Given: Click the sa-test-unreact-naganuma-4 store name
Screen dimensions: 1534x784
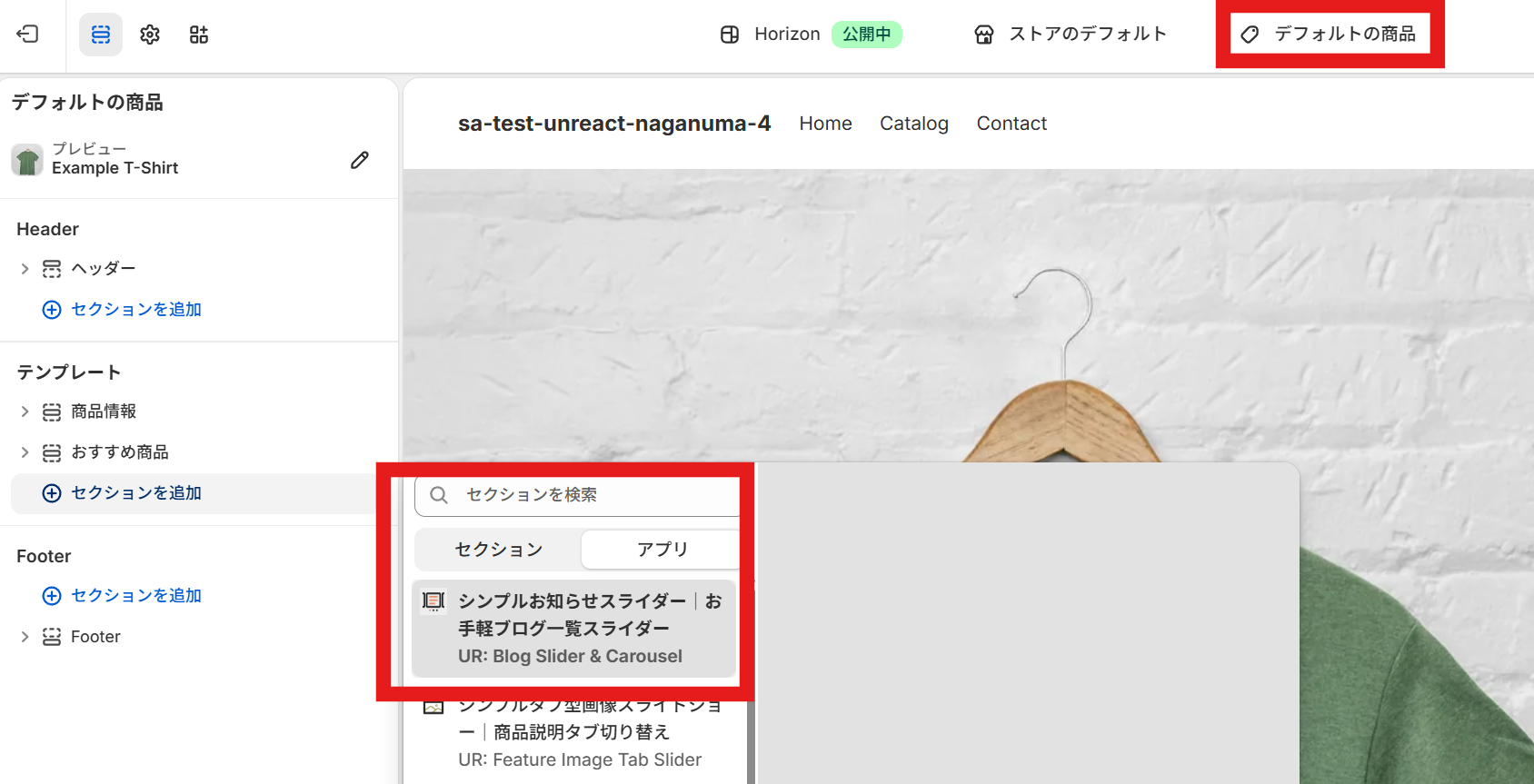Looking at the screenshot, I should [x=614, y=124].
